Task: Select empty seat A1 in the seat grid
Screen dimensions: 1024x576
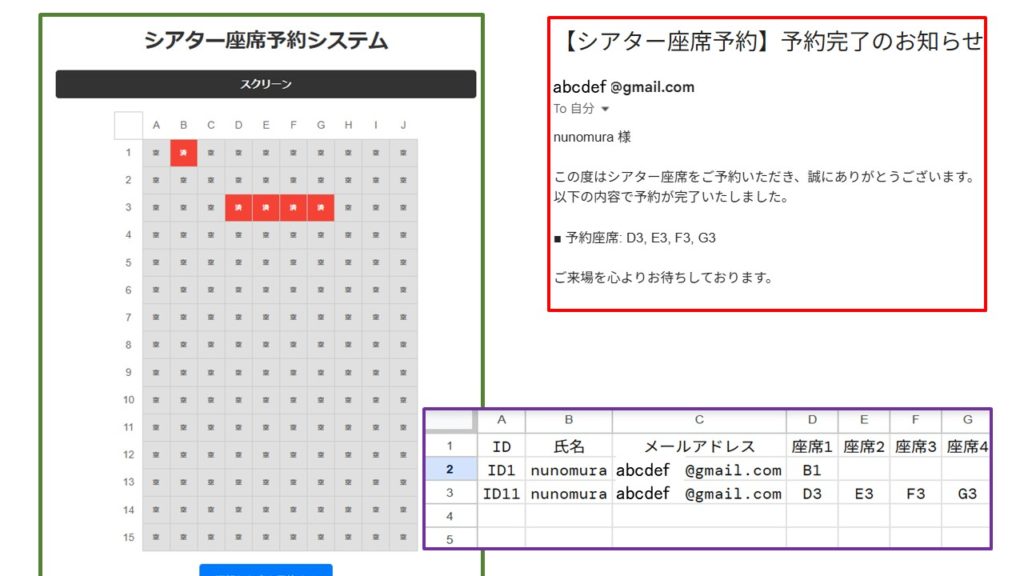Action: [x=156, y=153]
